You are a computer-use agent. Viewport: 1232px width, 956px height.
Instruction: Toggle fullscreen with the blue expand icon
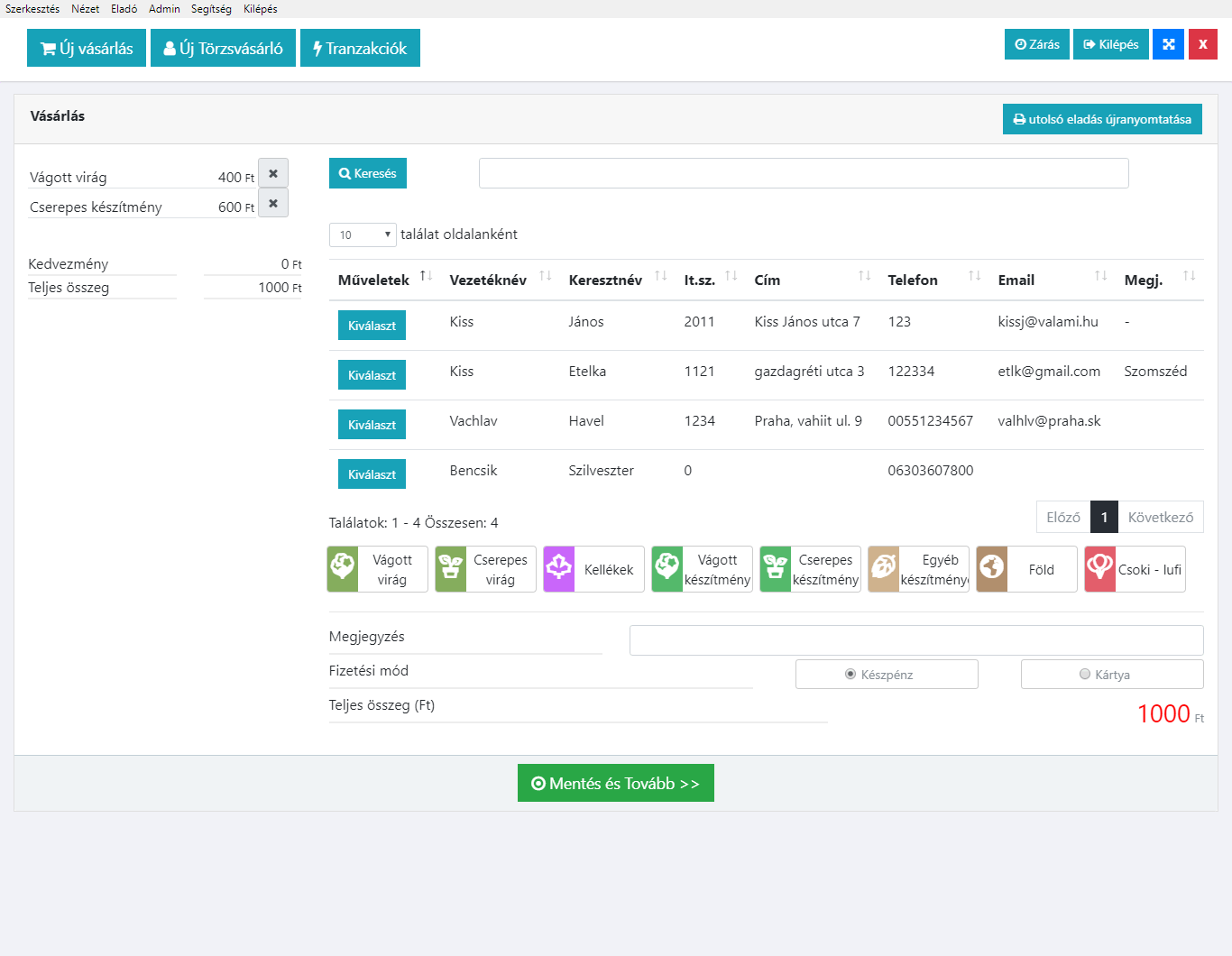point(1168,44)
